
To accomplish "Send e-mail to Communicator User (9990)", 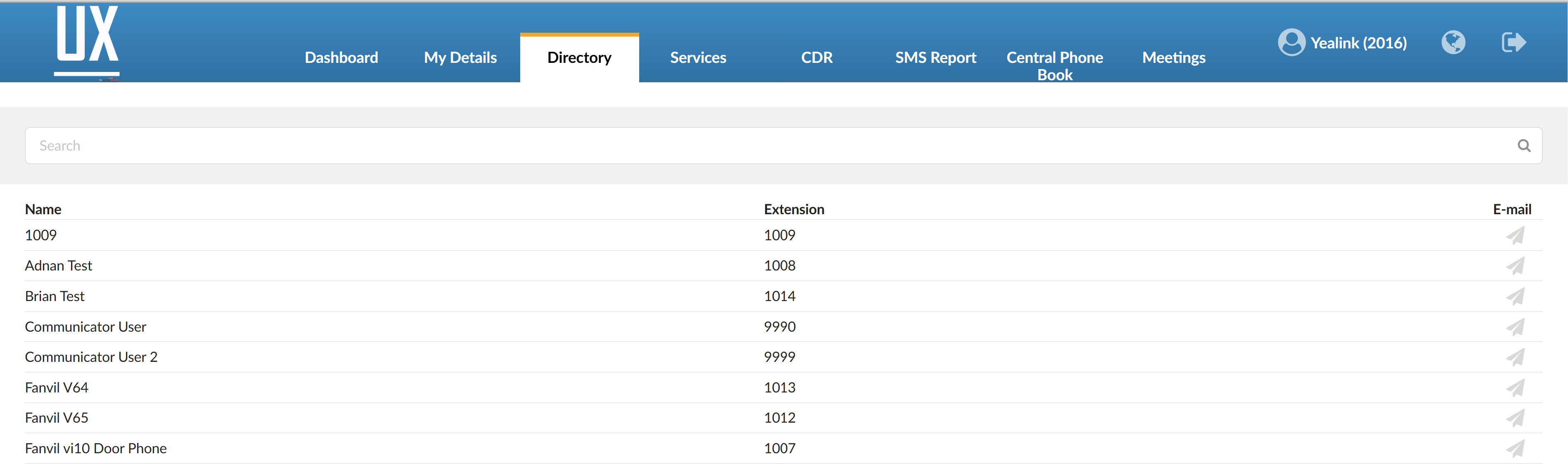I will 1515,327.
